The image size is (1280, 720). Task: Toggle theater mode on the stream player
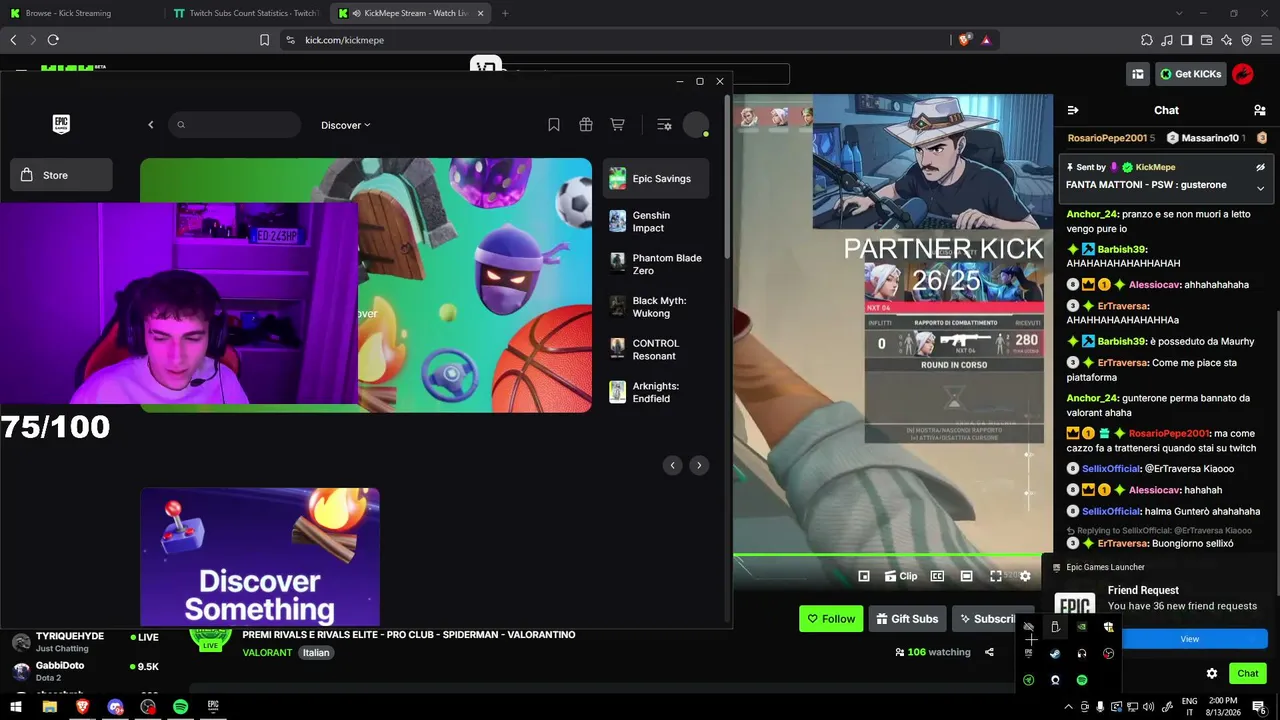tap(966, 576)
